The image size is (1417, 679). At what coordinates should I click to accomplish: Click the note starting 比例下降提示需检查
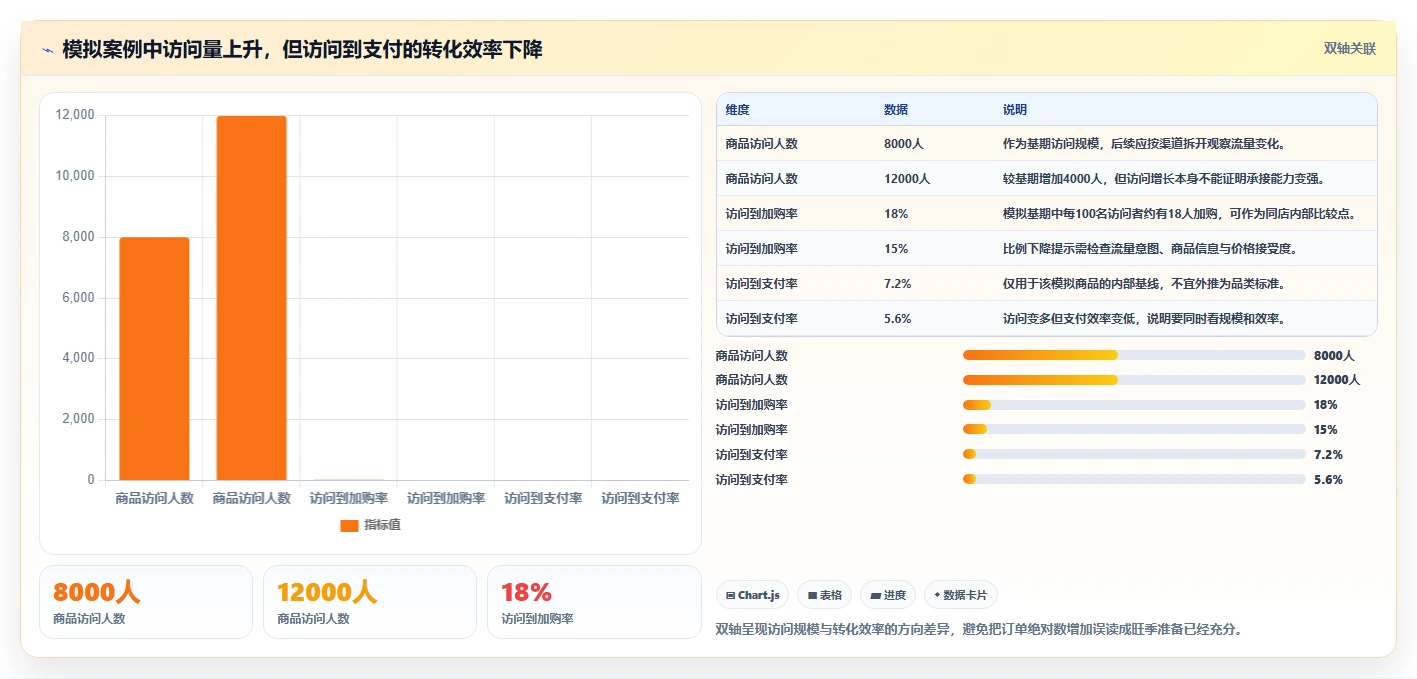tap(1150, 249)
